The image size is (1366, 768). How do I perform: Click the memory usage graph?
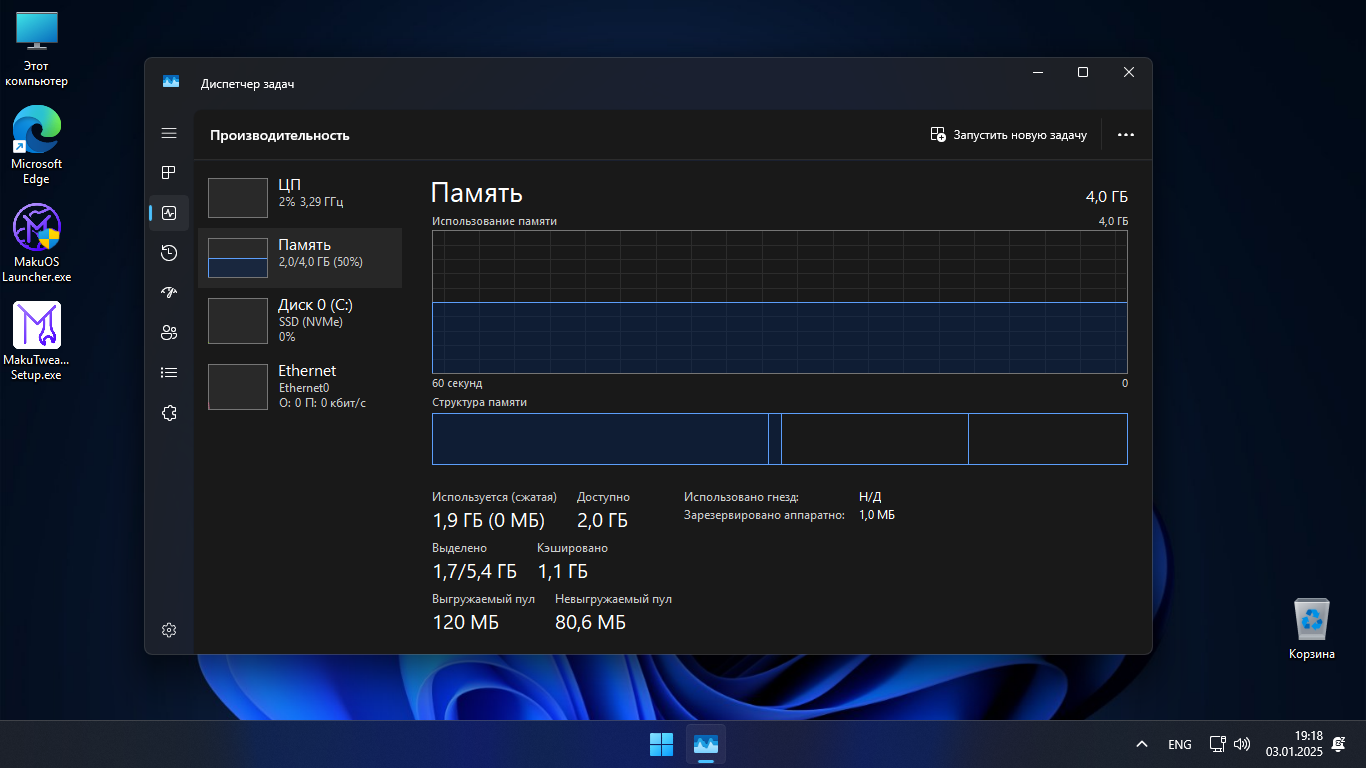click(x=780, y=302)
